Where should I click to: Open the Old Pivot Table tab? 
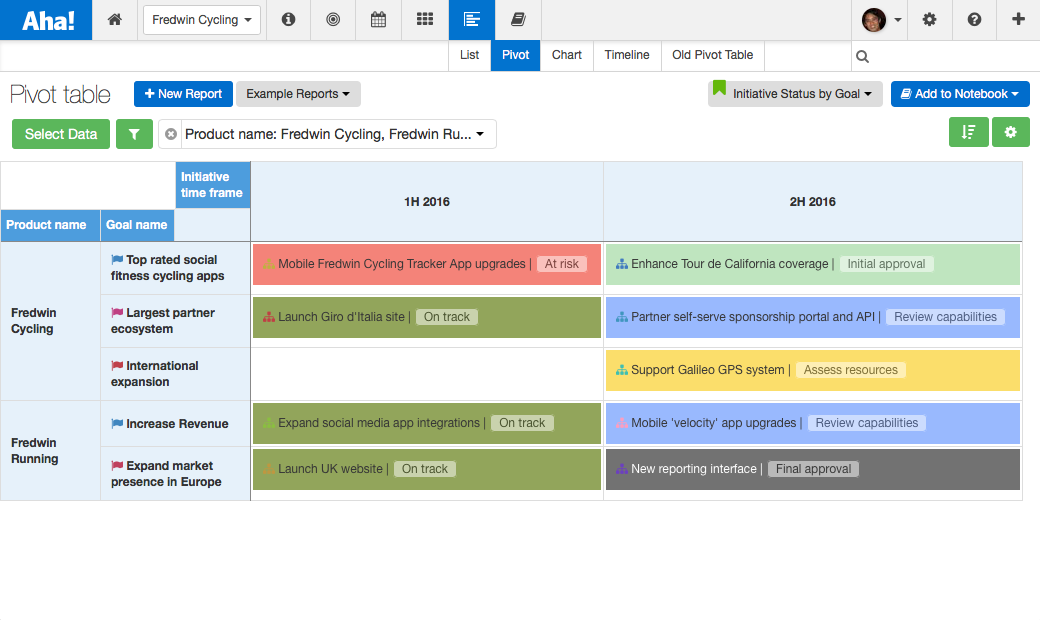711,56
